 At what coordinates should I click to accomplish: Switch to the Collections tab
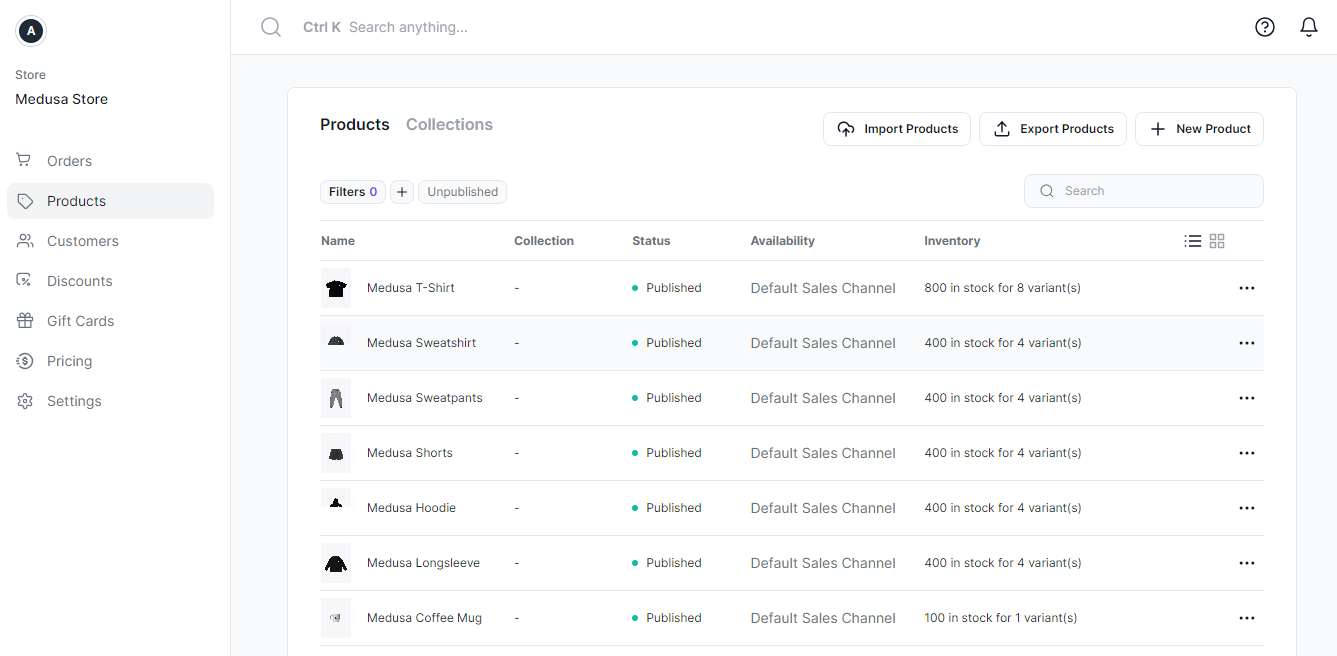tap(449, 124)
